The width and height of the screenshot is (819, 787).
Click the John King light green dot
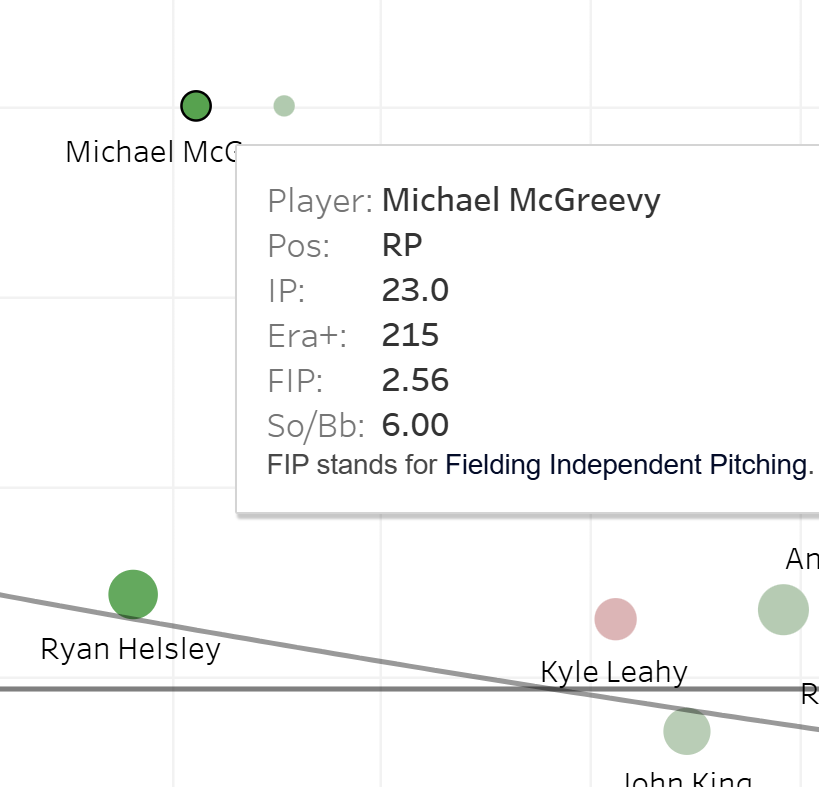pos(687,732)
